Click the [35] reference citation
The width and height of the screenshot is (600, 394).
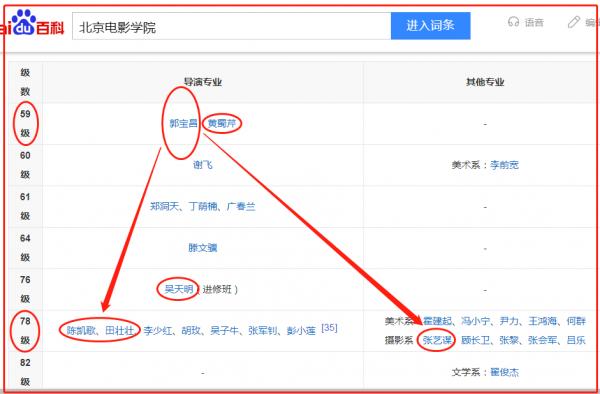(329, 328)
